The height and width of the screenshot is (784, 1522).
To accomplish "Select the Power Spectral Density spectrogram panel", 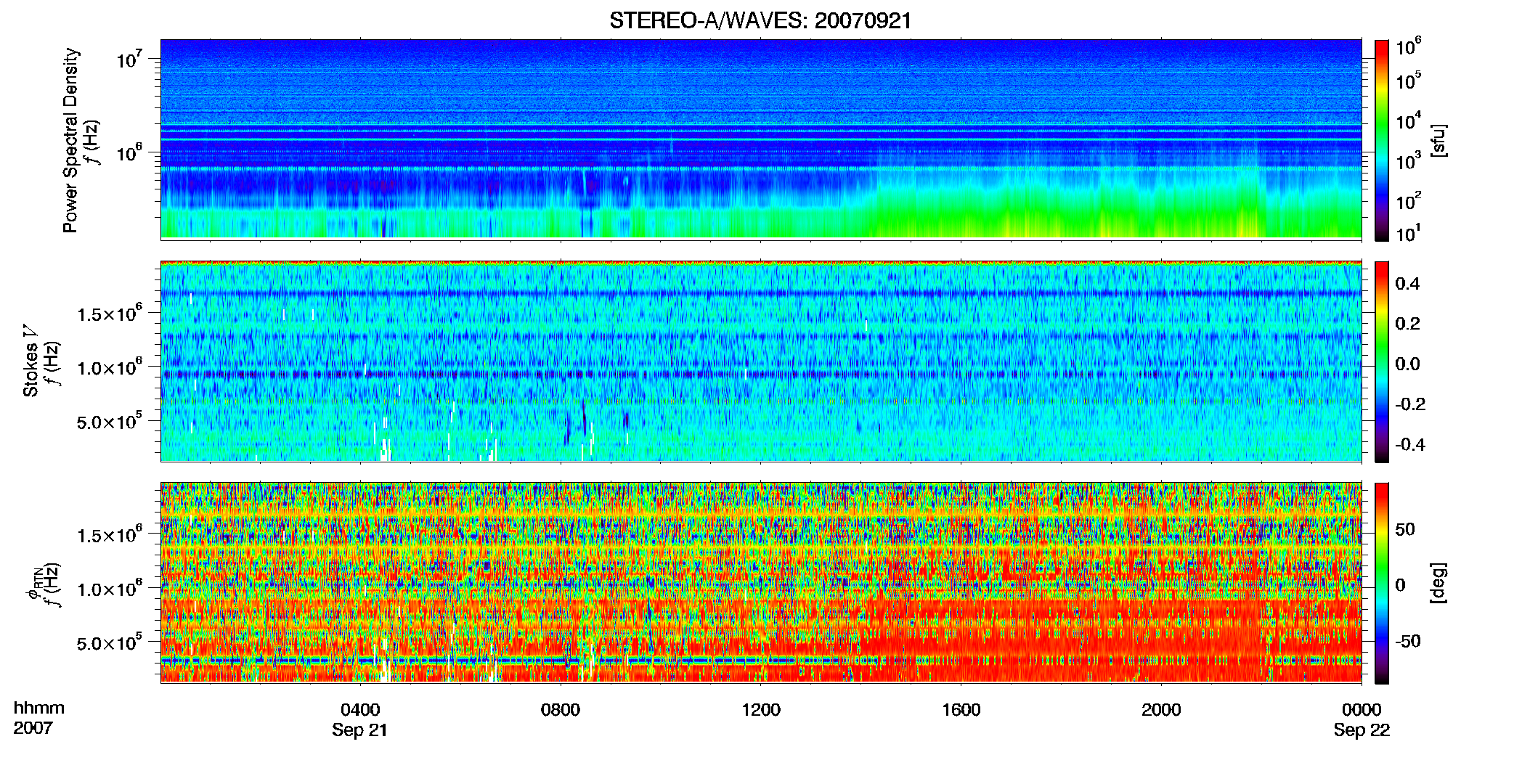I will [x=761, y=139].
